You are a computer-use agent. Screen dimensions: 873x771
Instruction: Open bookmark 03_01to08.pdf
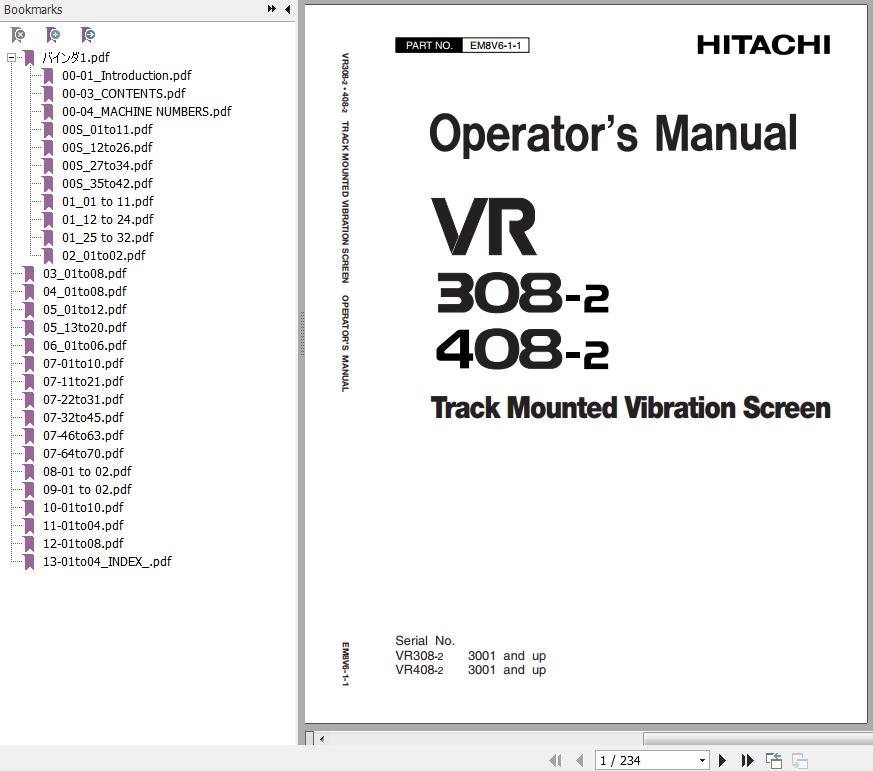[85, 273]
